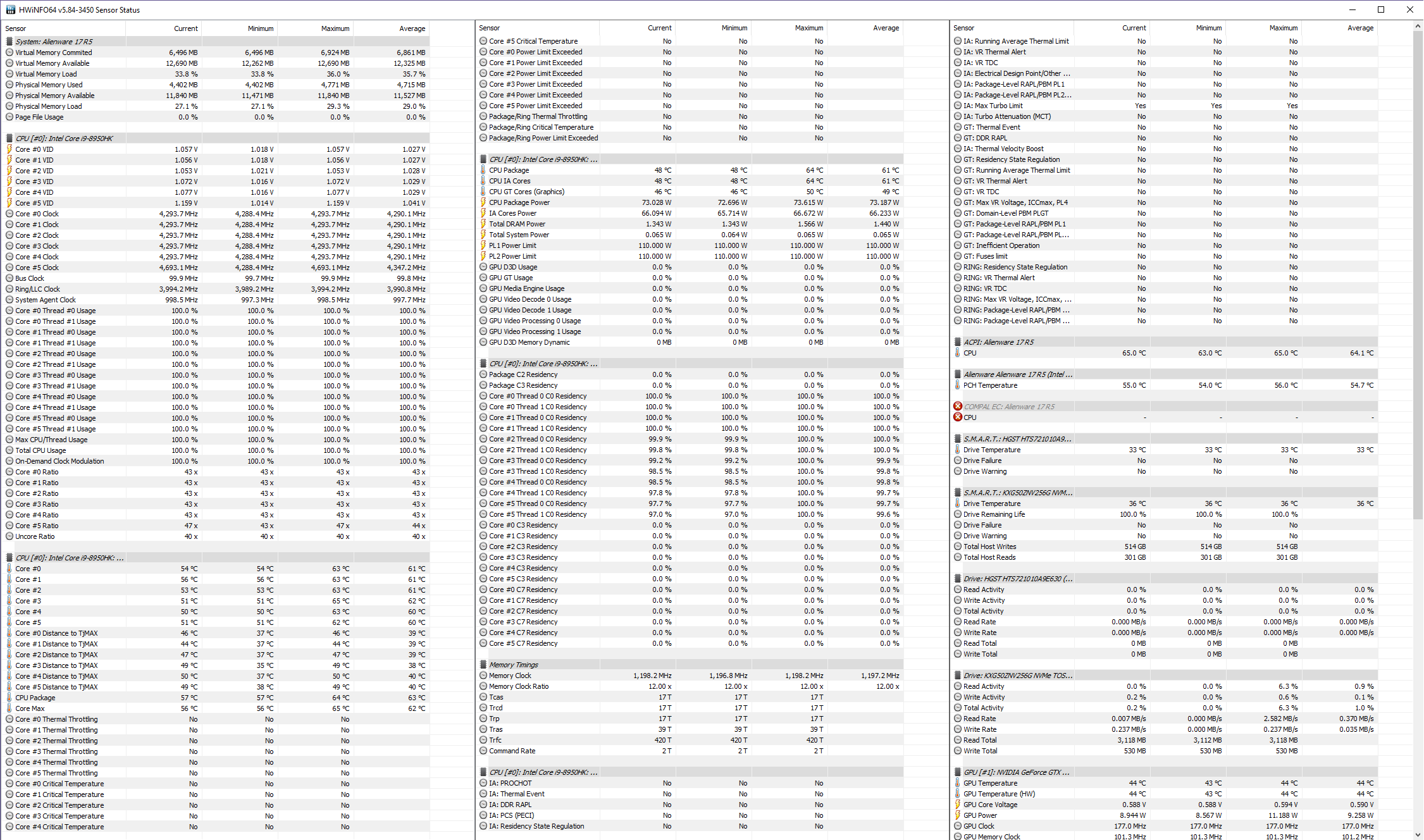Click the Sensor column header in left panel
1424x840 pixels.
tap(63, 28)
